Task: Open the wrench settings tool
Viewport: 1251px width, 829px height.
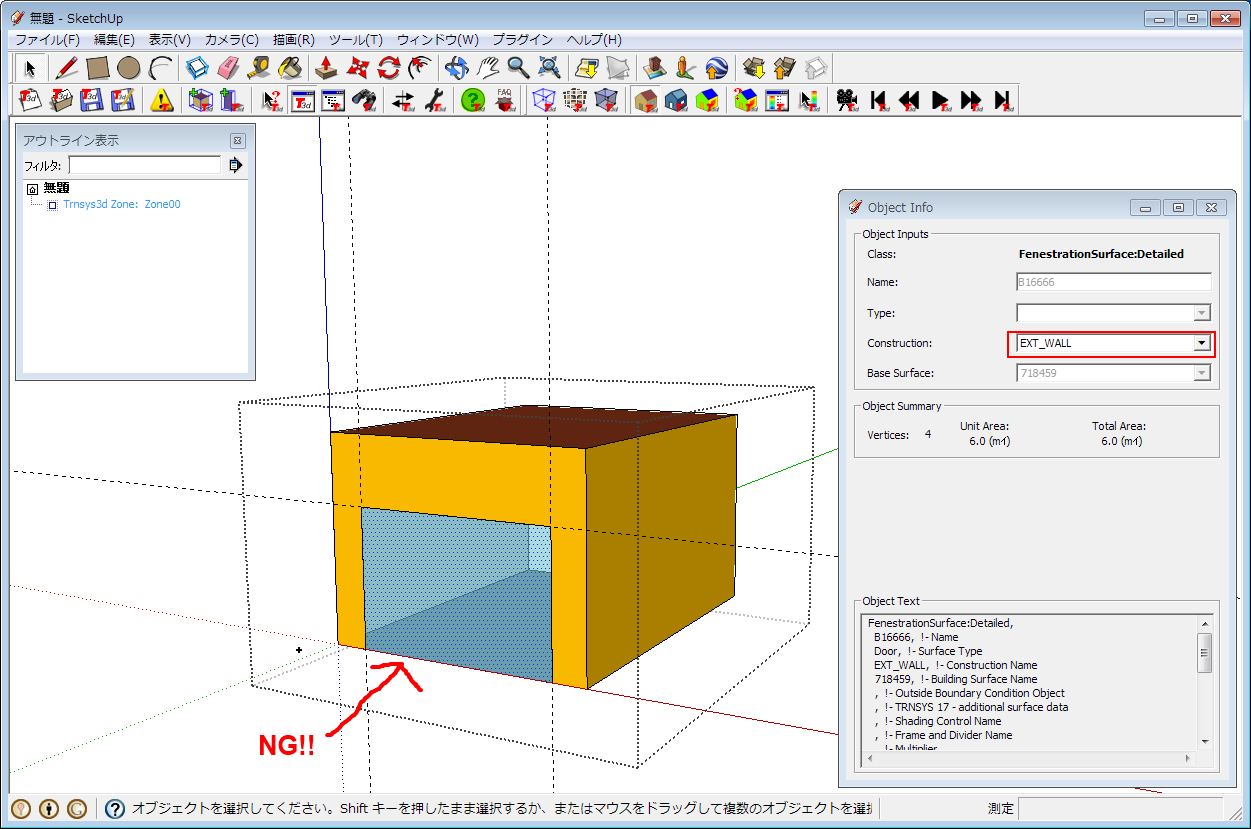Action: pos(434,100)
